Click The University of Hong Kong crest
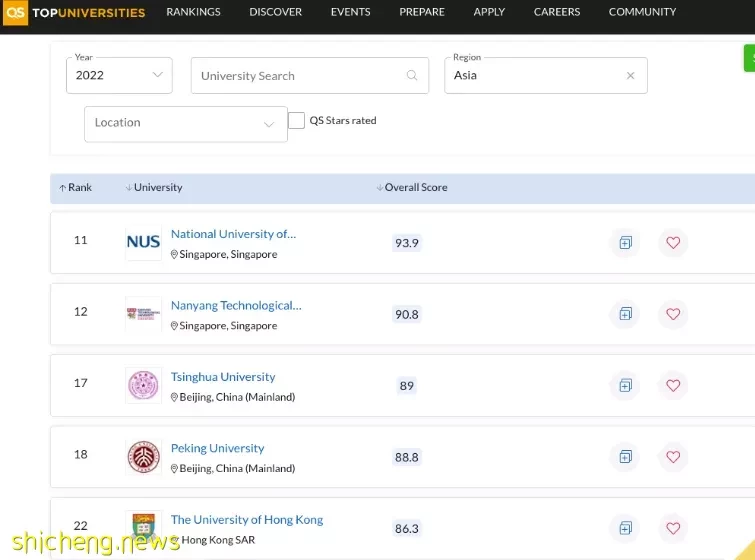755x560 pixels. coord(143,527)
